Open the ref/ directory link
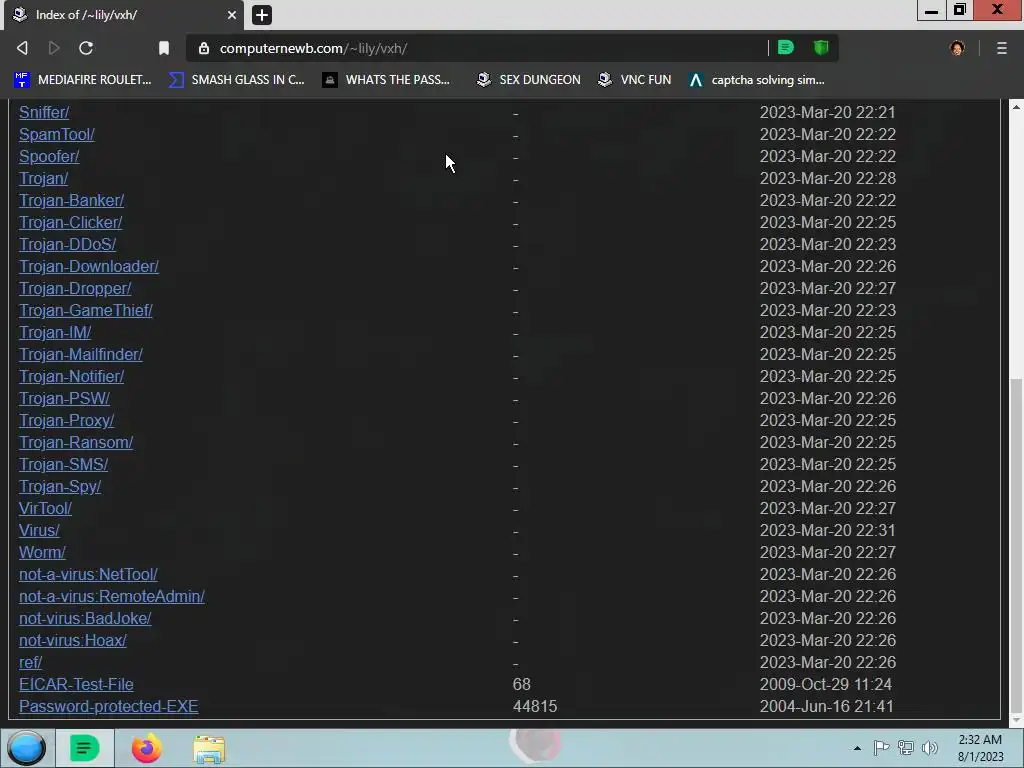 click(x=31, y=663)
